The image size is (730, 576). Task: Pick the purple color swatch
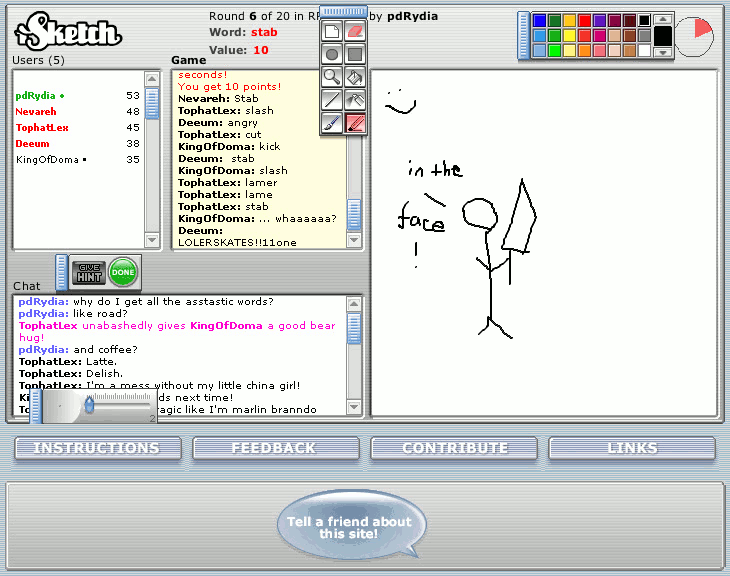pyautogui.click(x=599, y=20)
